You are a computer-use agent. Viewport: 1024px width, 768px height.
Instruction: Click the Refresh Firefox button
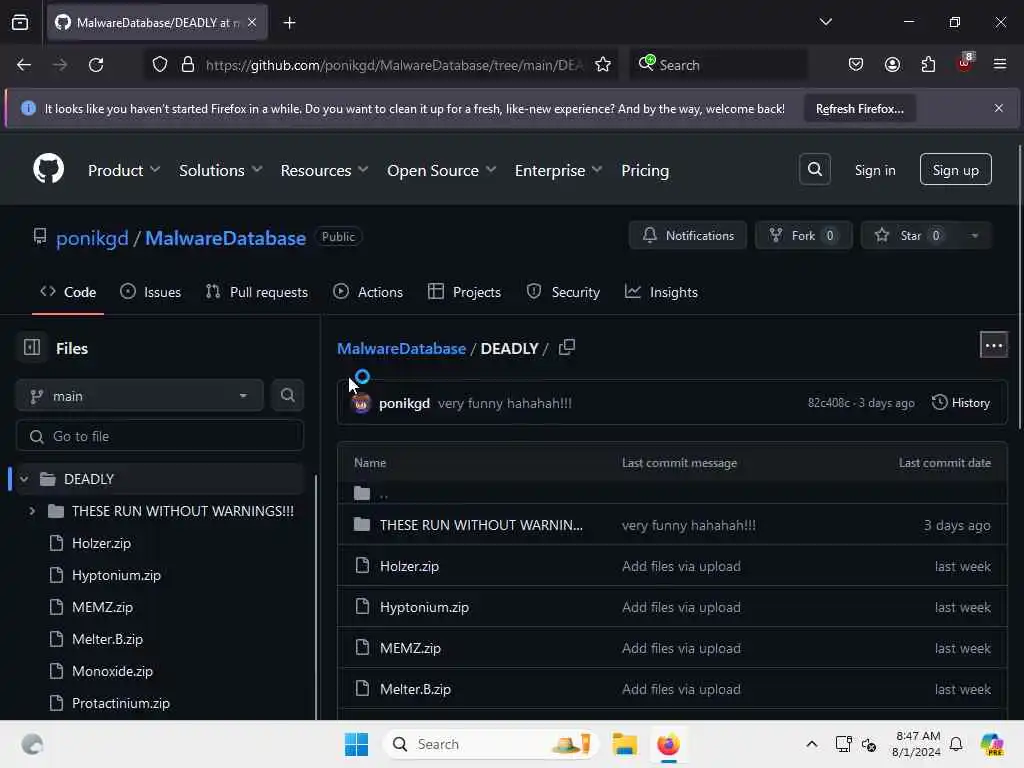859,109
